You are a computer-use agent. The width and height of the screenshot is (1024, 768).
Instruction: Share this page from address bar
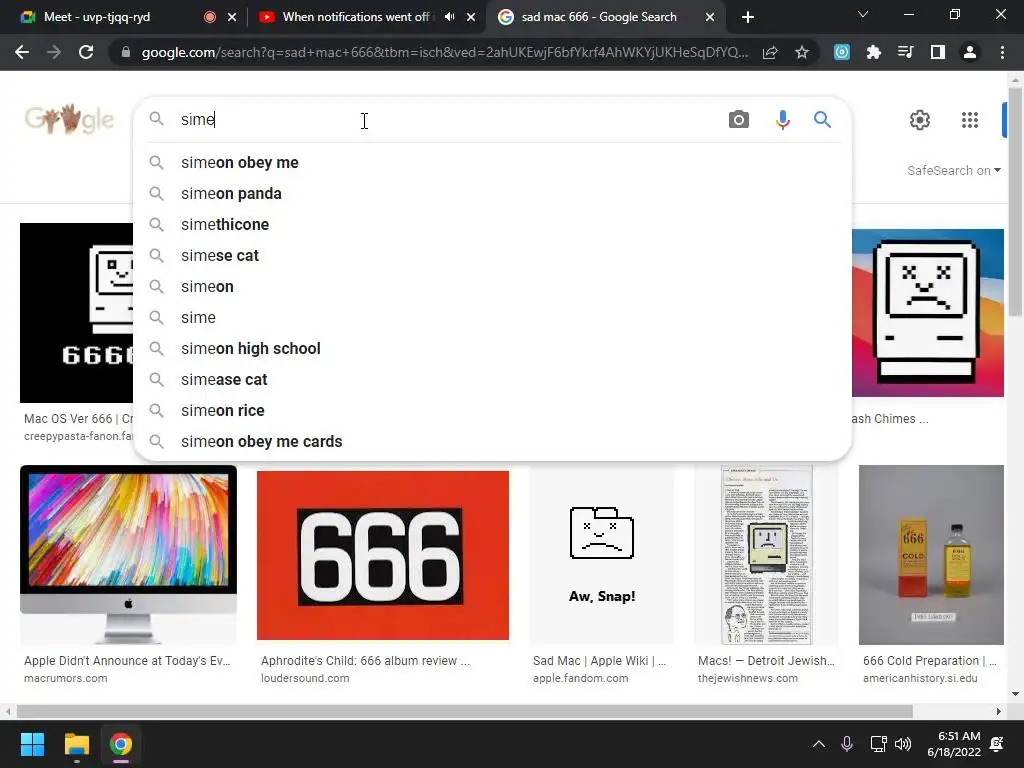tap(770, 52)
